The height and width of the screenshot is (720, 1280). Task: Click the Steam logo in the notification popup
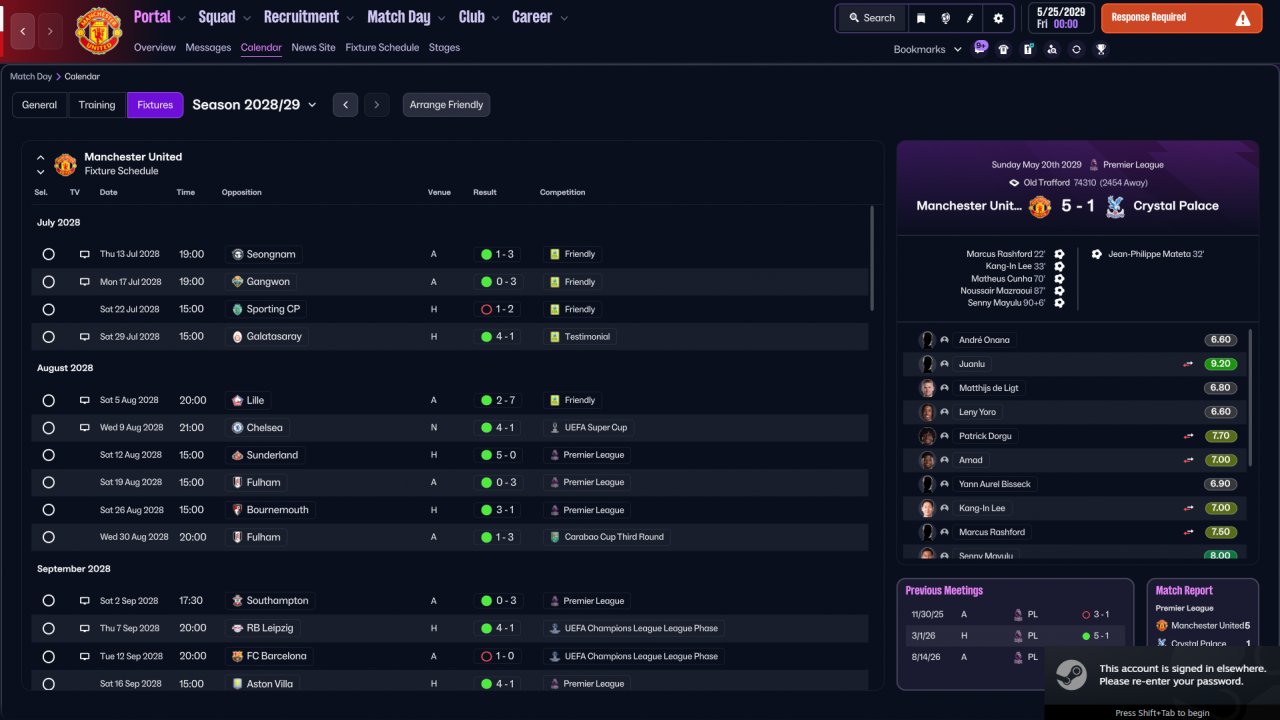(x=1073, y=675)
